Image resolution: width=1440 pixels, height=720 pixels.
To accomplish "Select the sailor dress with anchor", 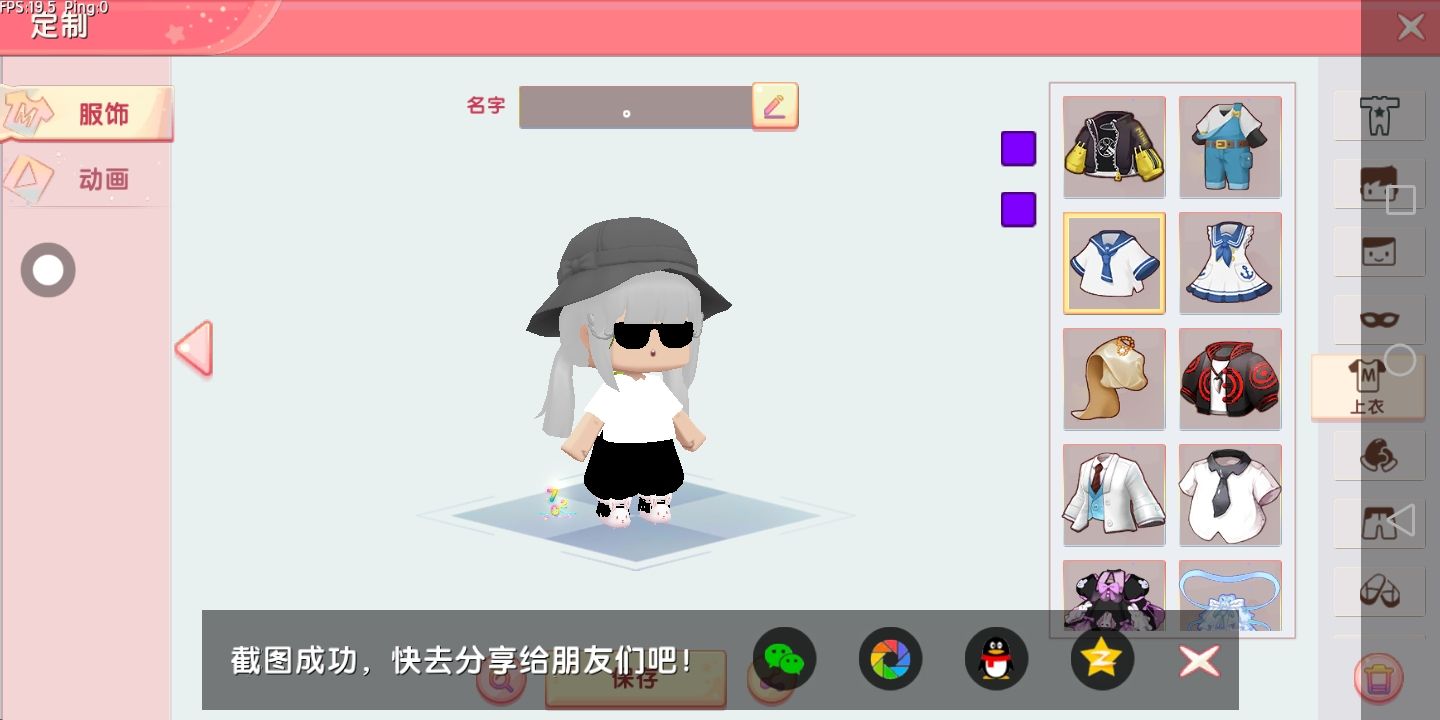I will tap(1230, 263).
